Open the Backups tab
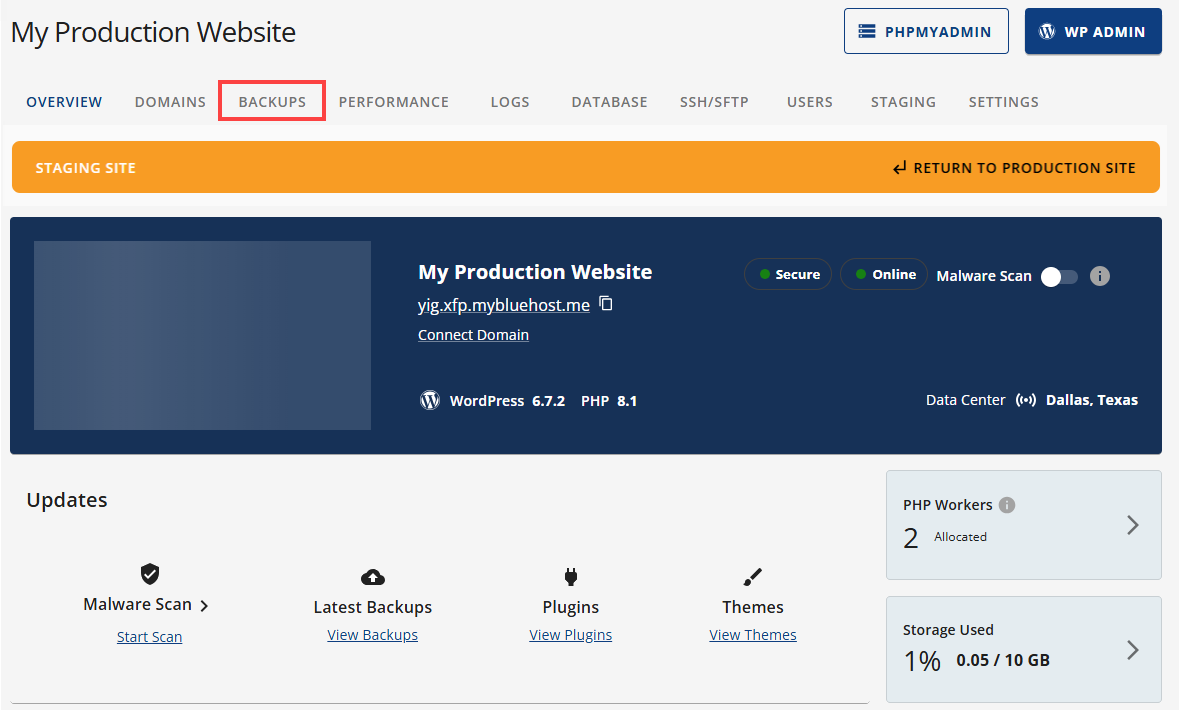 point(271,101)
